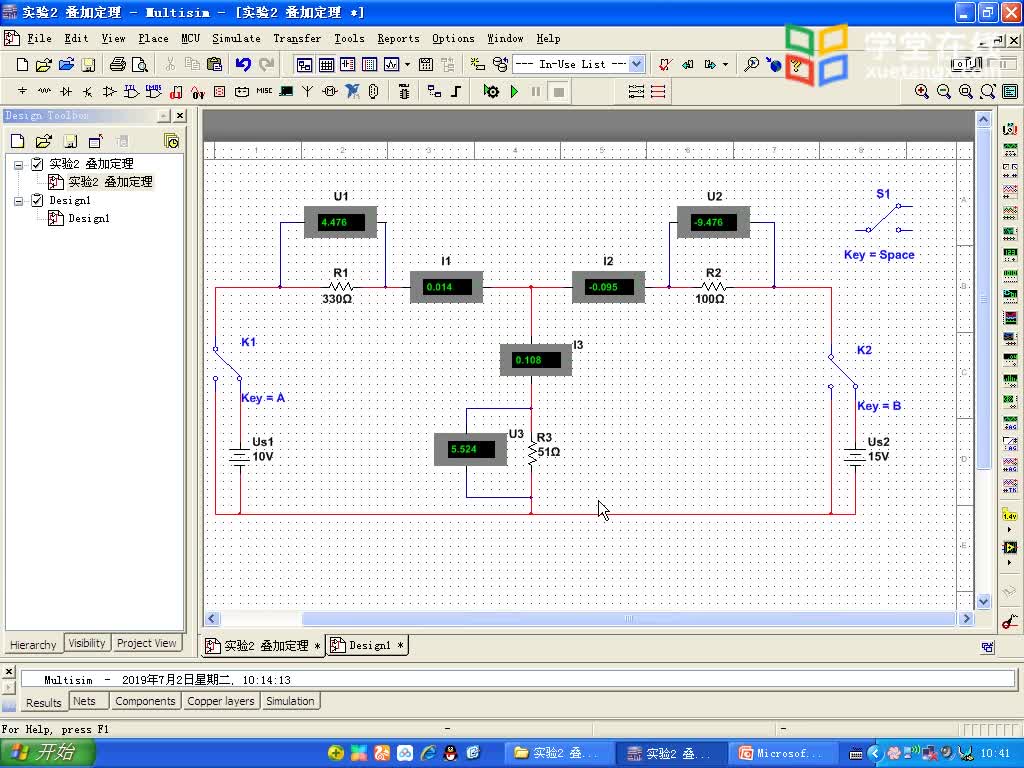The height and width of the screenshot is (768, 1024).
Task: Place a Diode component
Action: pyautogui.click(x=66, y=91)
